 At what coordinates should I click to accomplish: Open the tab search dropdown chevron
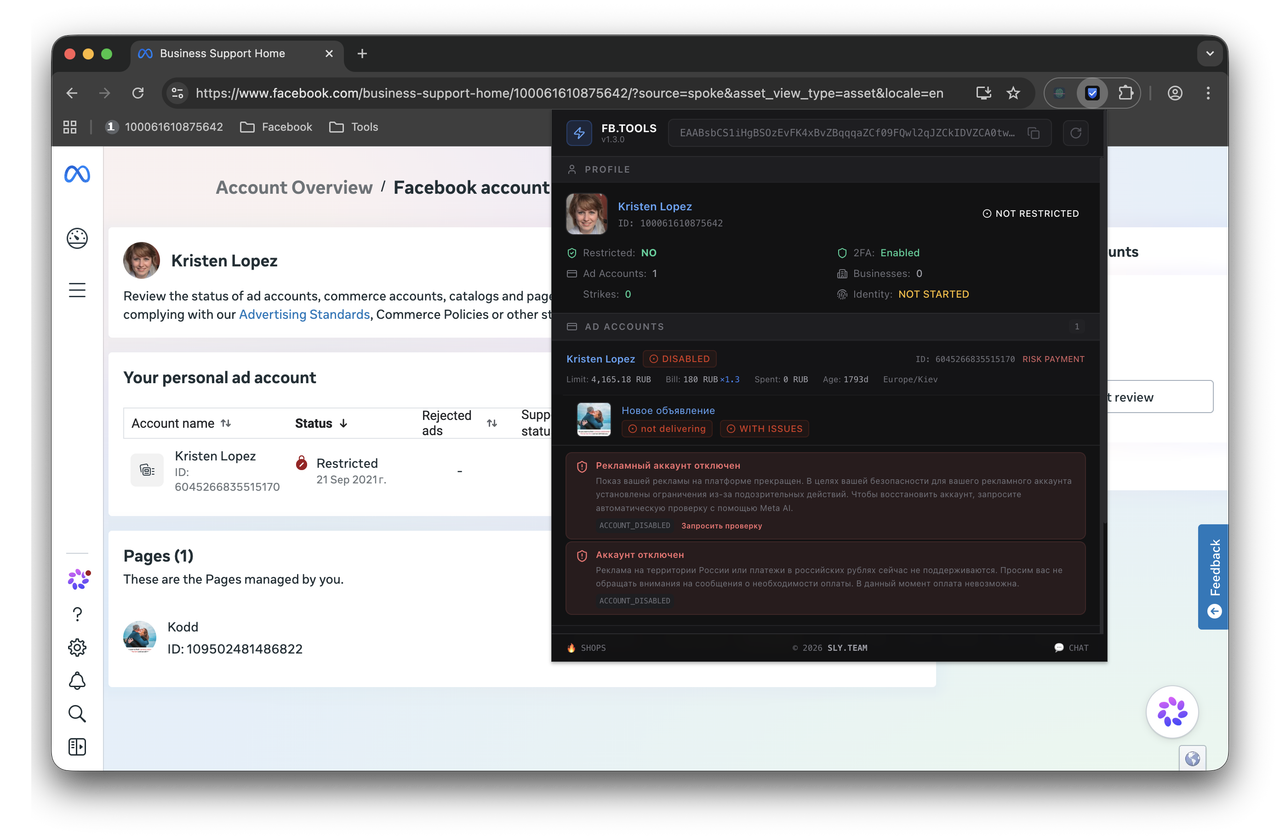click(1209, 53)
